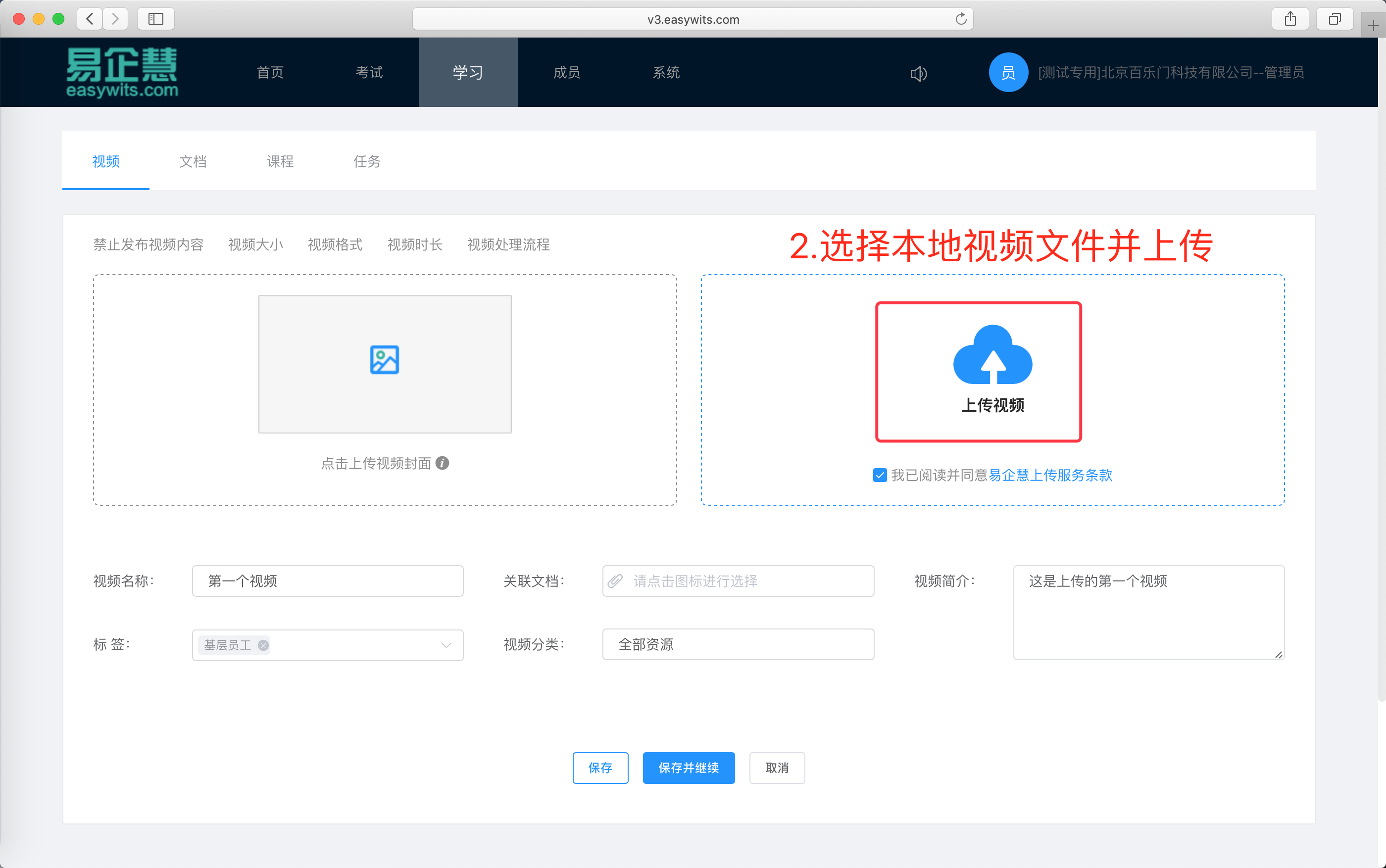
Task: Click the 关联文档 input field
Action: [738, 581]
